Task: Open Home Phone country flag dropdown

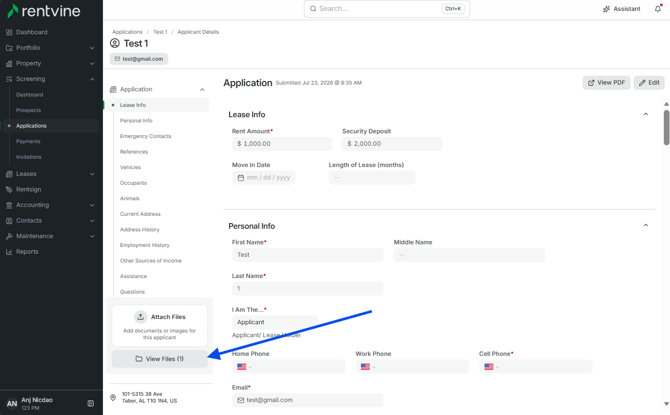Action: tap(244, 367)
